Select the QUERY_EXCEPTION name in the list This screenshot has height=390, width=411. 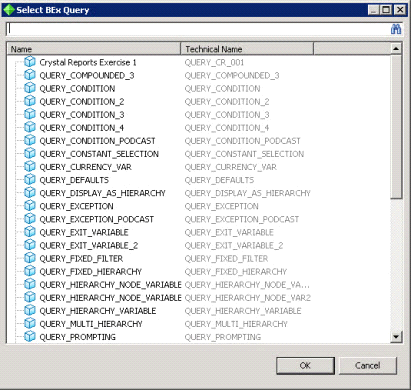76,206
